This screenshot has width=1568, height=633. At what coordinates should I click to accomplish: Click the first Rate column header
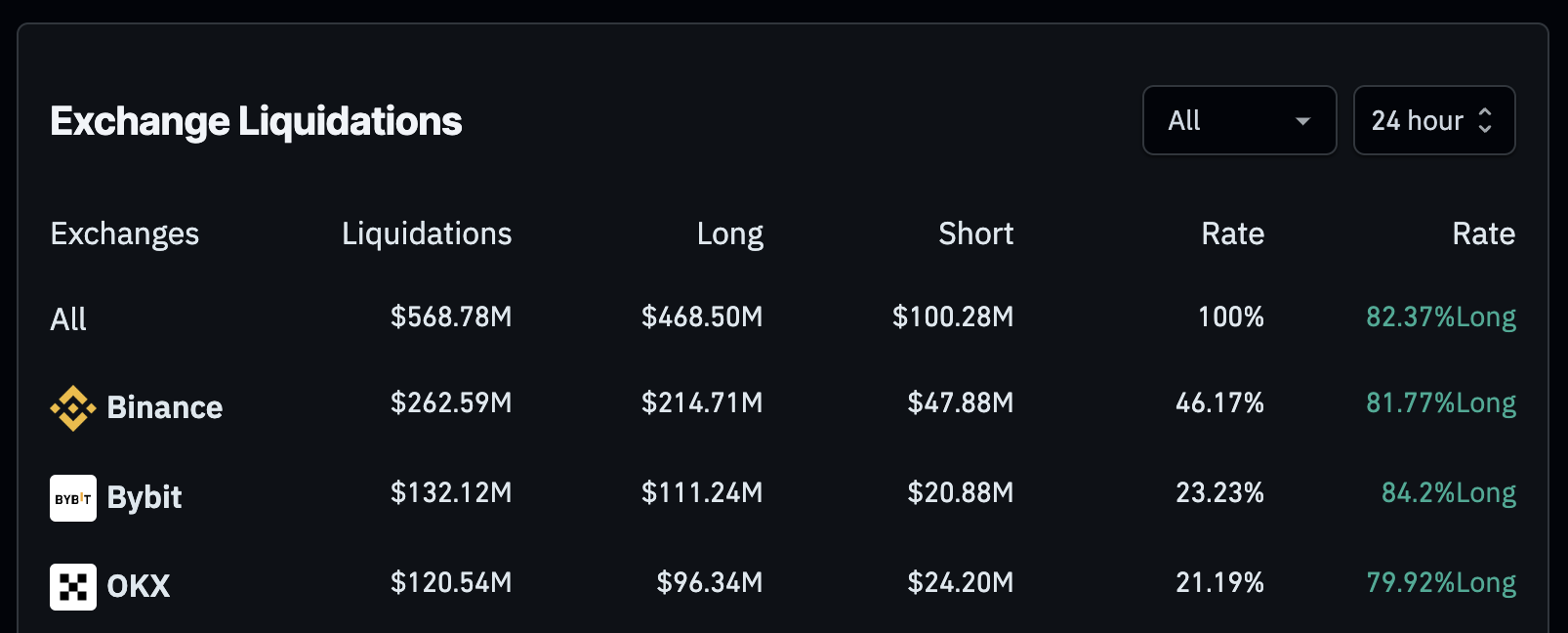1232,233
